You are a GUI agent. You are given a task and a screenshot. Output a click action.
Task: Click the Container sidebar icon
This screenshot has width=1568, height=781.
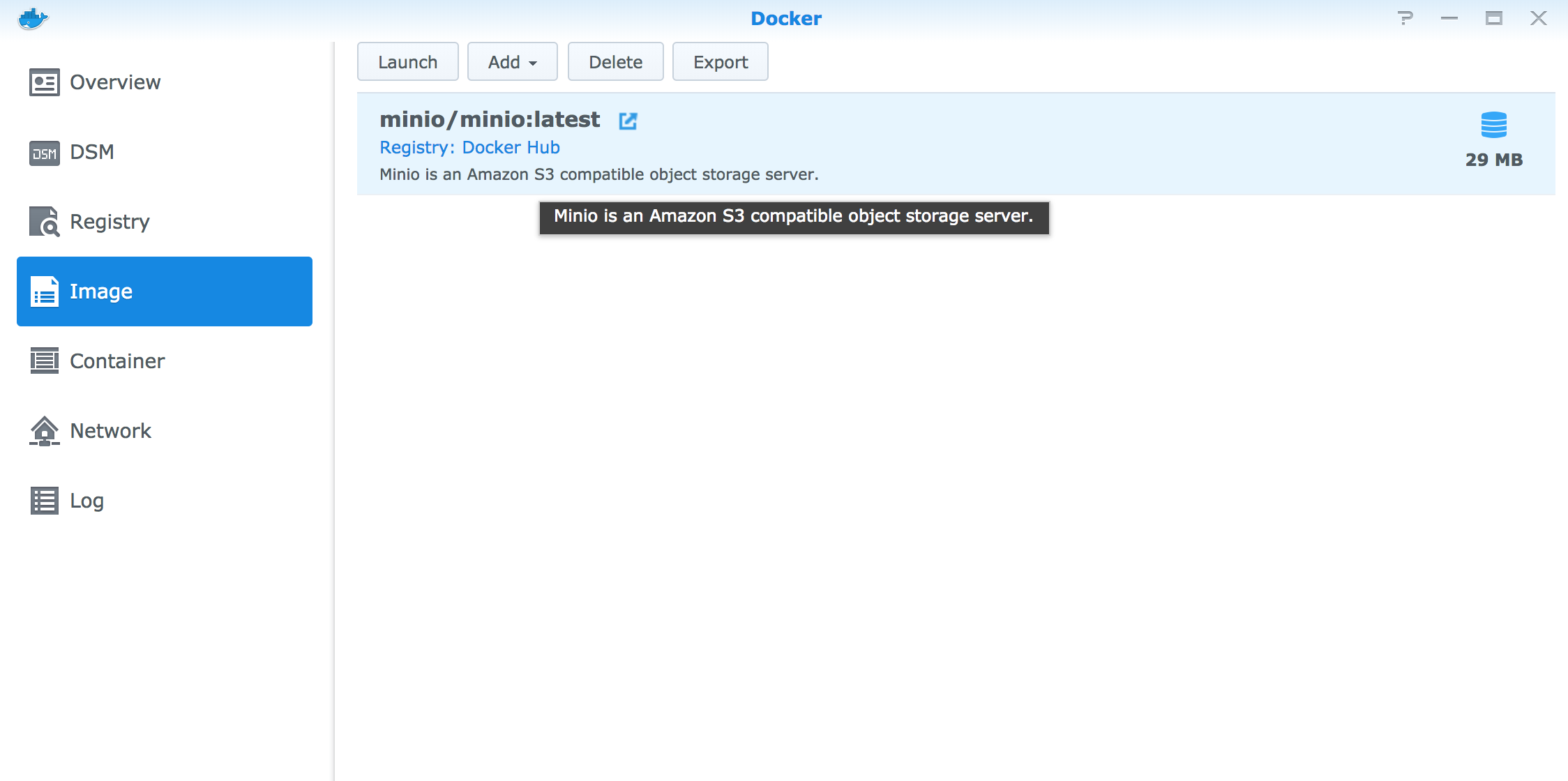44,361
